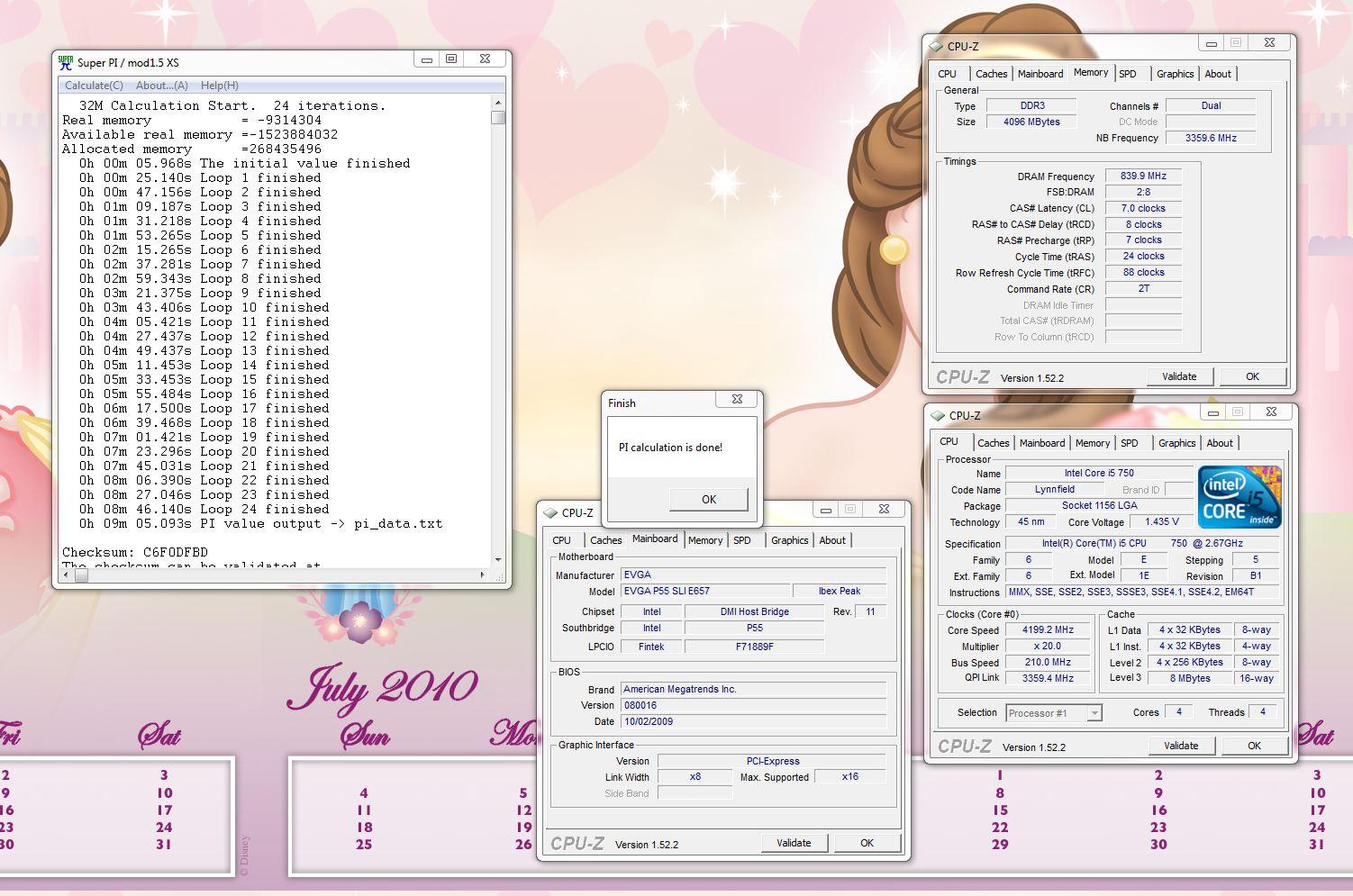The width and height of the screenshot is (1353, 896).
Task: Click the American Megatrends Inc. brand field
Action: coord(754,689)
